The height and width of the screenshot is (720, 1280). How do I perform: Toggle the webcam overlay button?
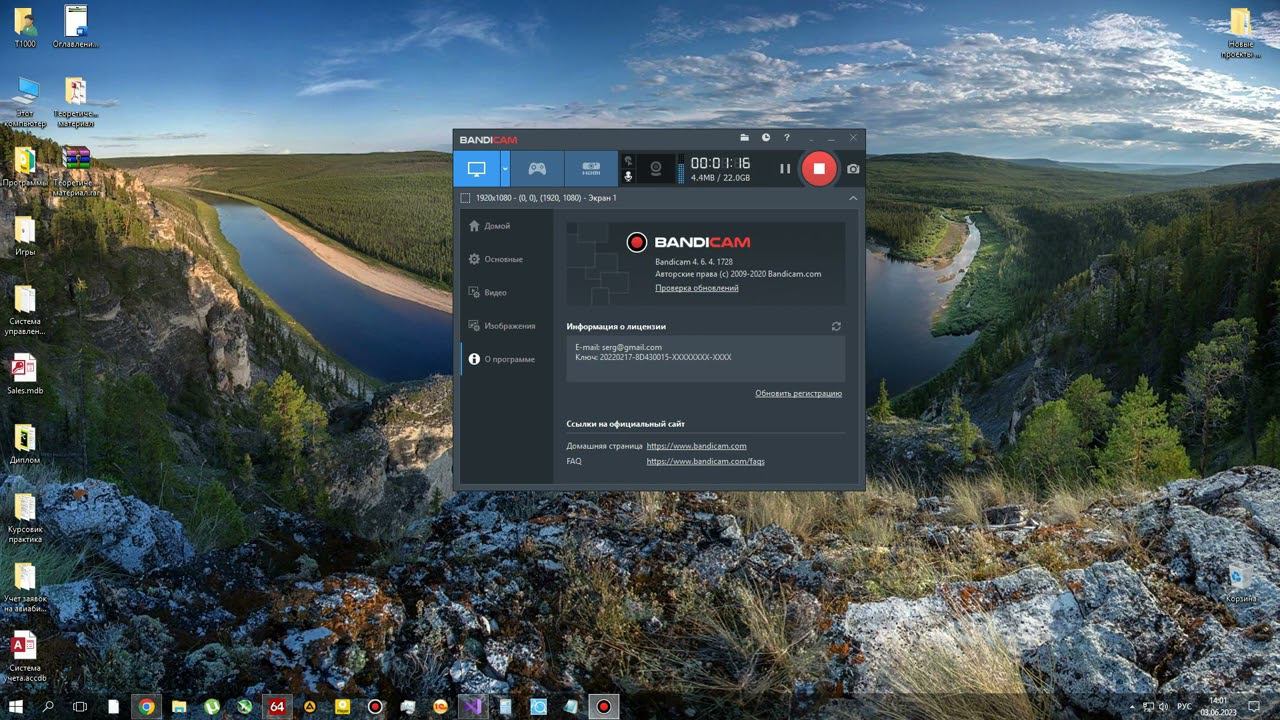tap(656, 169)
